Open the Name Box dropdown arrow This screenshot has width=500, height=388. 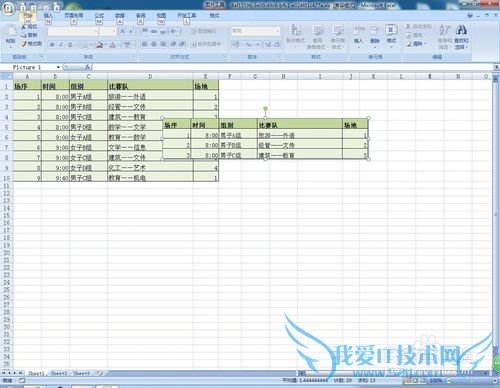[x=58, y=67]
